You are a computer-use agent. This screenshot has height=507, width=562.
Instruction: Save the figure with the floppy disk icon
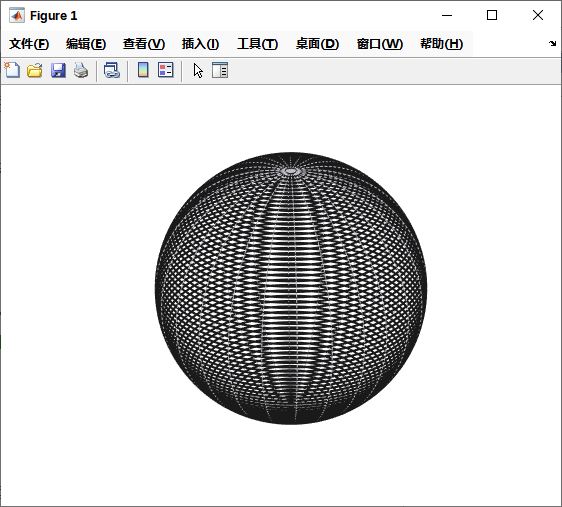[58, 70]
